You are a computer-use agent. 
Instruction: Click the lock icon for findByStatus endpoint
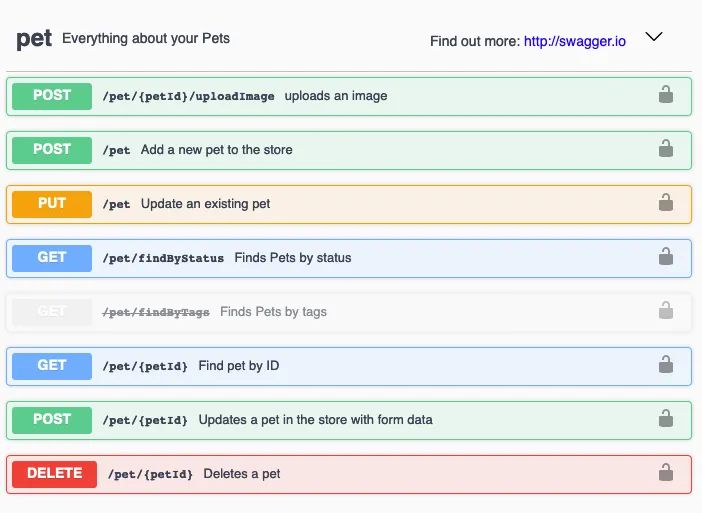coord(665,257)
